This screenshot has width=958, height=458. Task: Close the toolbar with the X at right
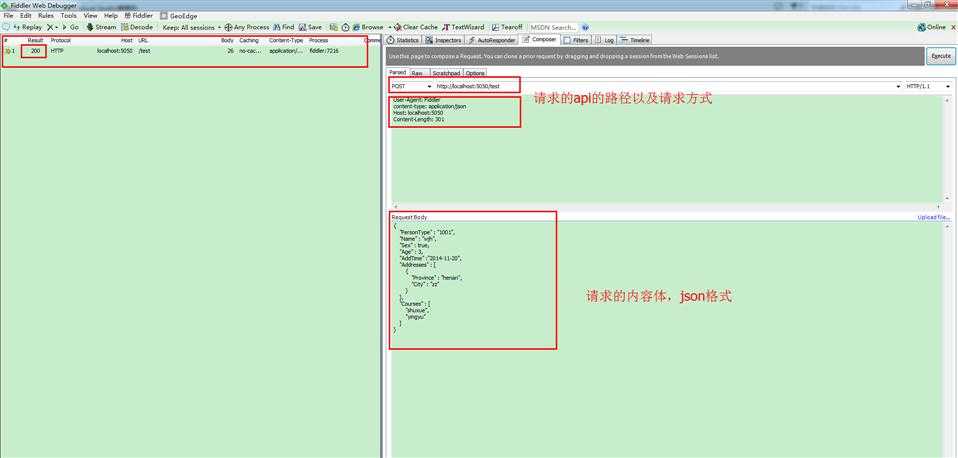click(x=953, y=27)
